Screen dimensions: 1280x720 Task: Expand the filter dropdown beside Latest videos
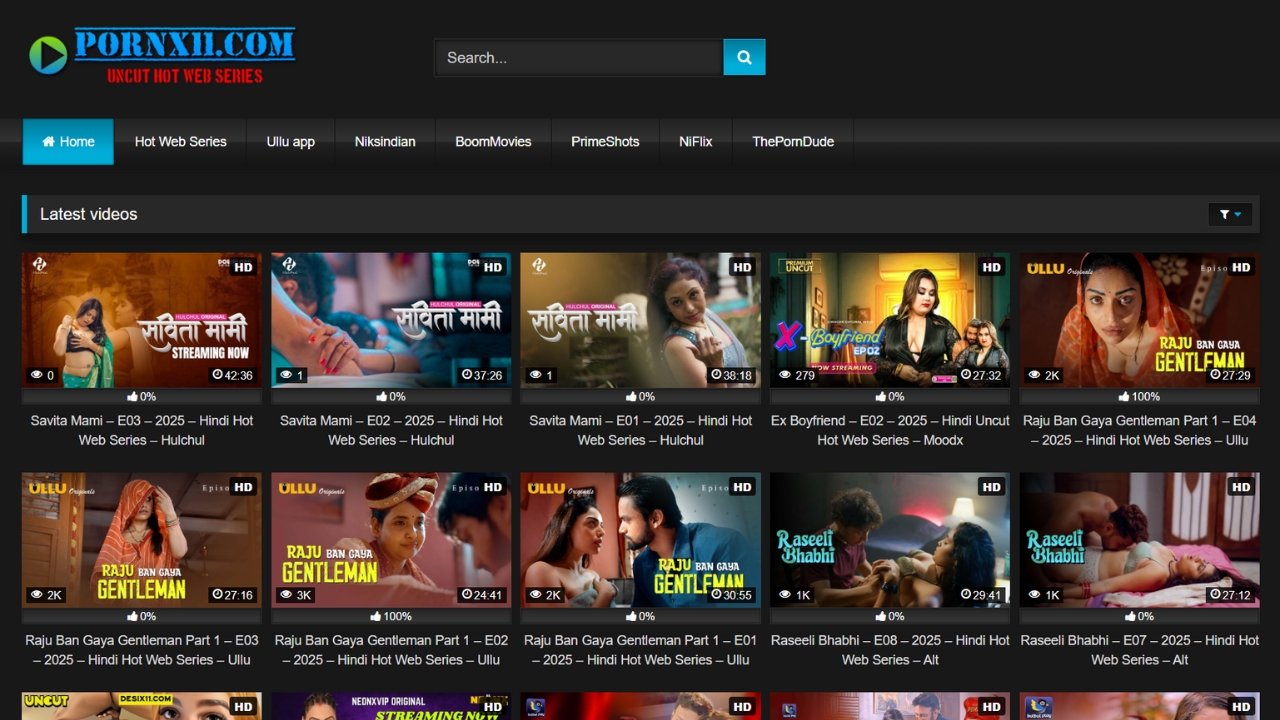point(1230,214)
